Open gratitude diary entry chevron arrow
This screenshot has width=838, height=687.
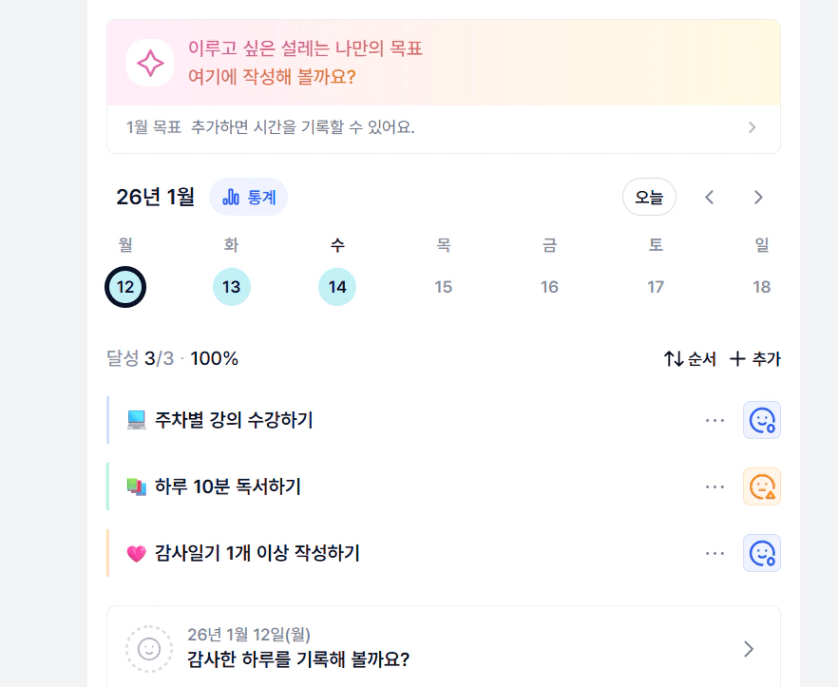(x=749, y=649)
